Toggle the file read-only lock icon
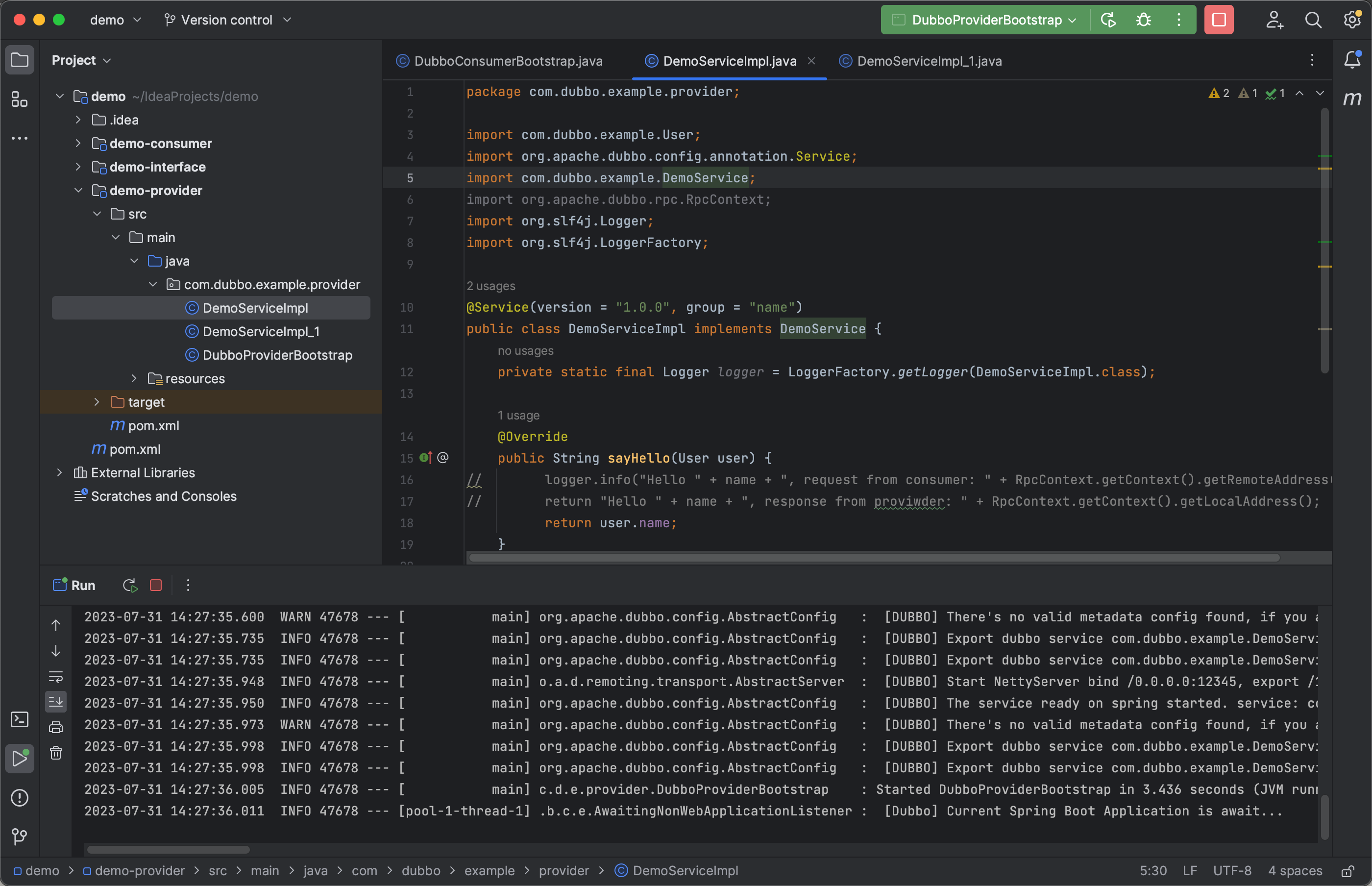 coord(1347,871)
